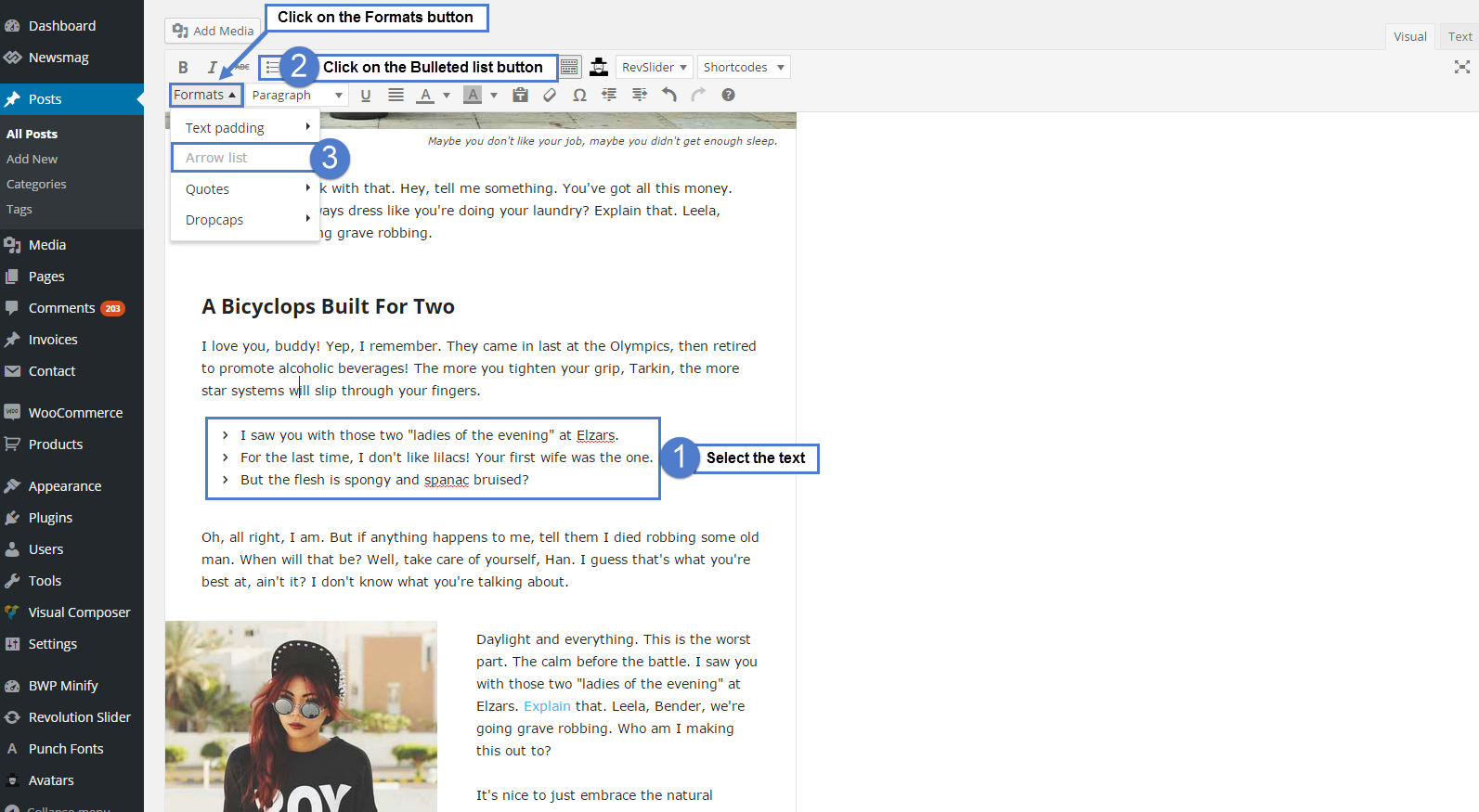
Task: Open the Settings menu
Action: 71,644
